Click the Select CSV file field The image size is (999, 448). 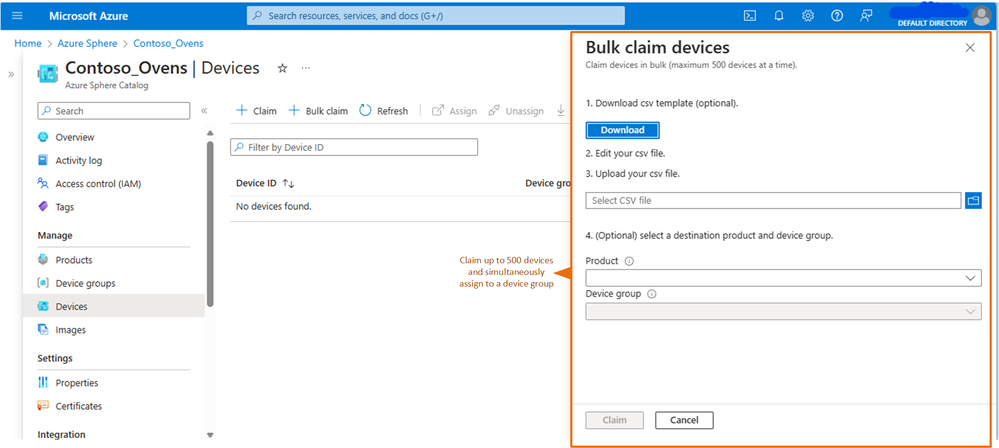click(773, 200)
